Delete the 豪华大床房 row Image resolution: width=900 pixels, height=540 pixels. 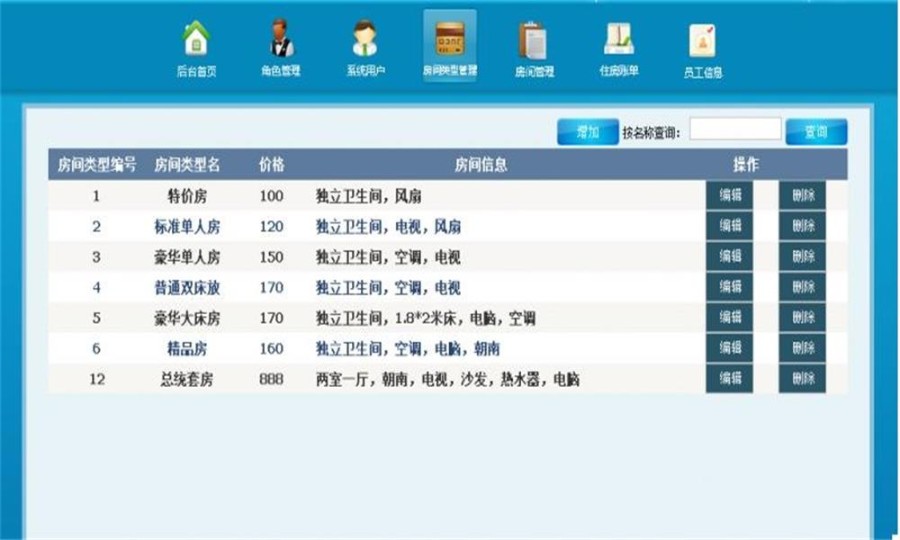pyautogui.click(x=802, y=319)
